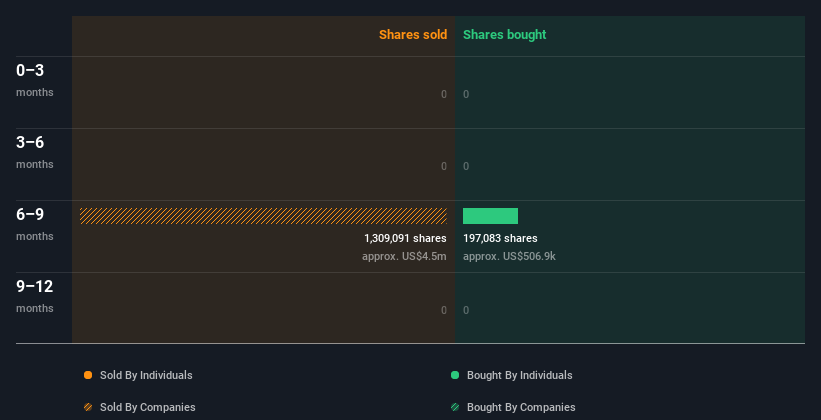821x420 pixels.
Task: Click the hatched Bought By Companies legend icon
Action: point(455,407)
